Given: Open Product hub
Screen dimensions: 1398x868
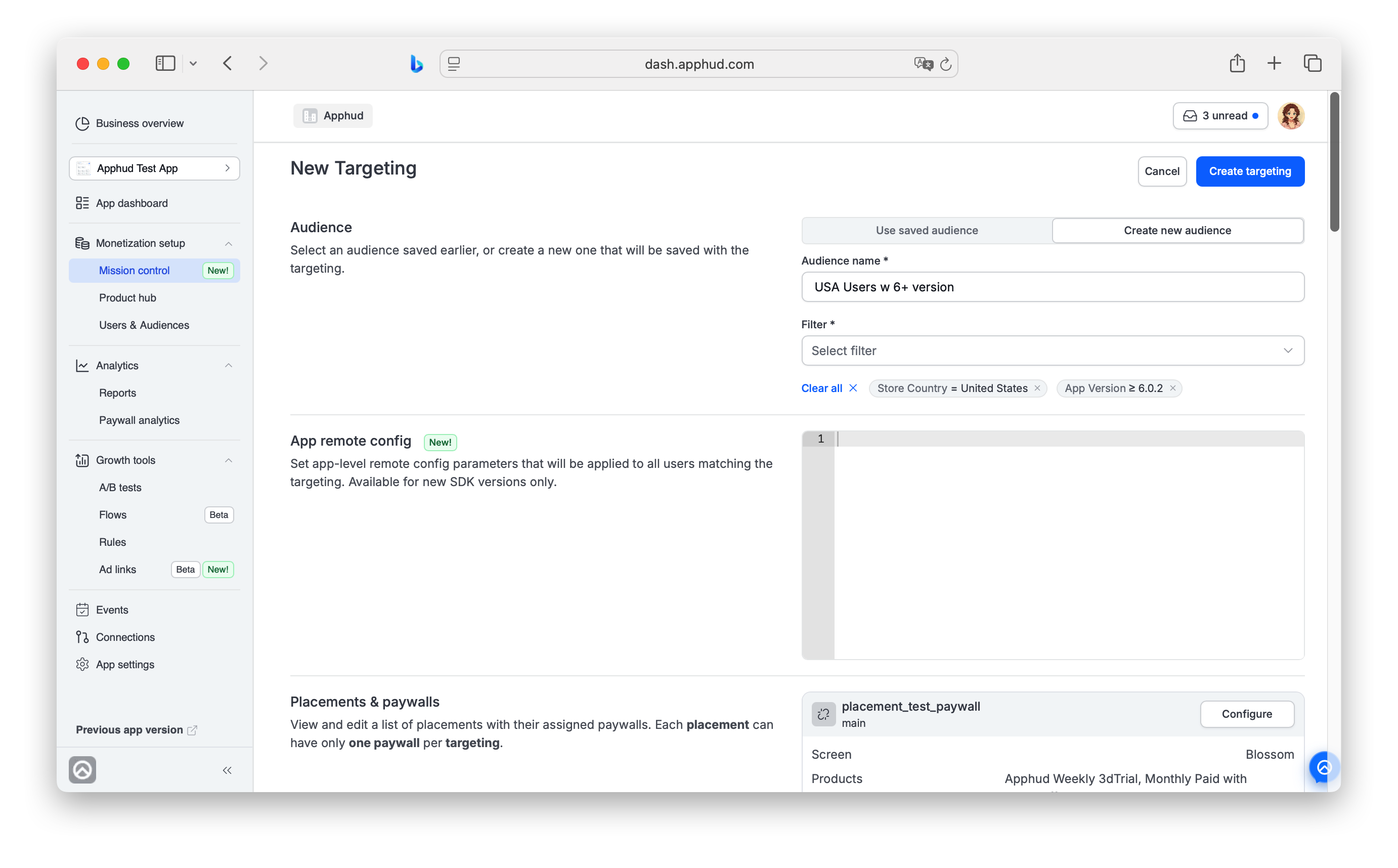Looking at the screenshot, I should coord(127,298).
